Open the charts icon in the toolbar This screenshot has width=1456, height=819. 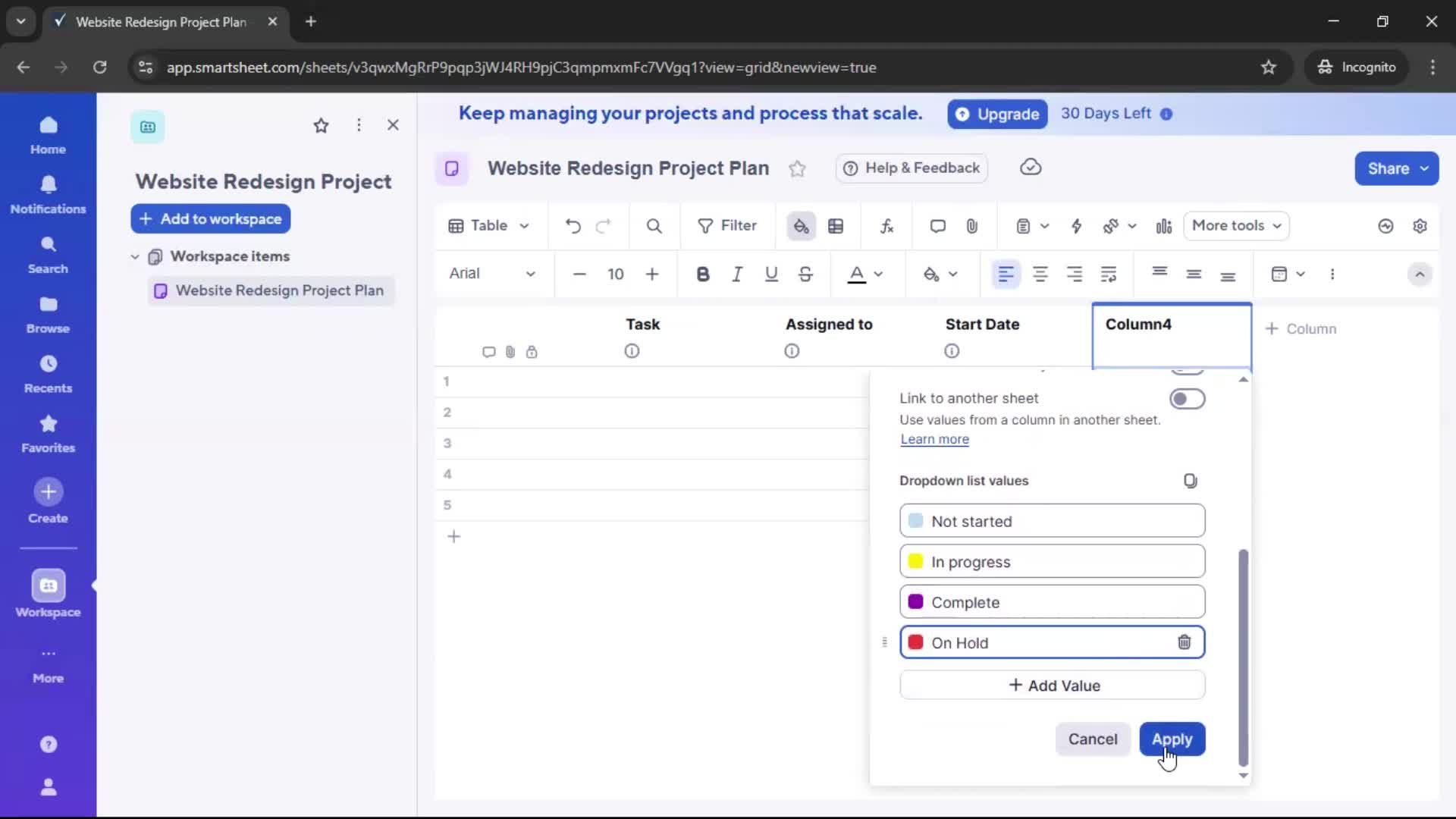coord(1163,226)
